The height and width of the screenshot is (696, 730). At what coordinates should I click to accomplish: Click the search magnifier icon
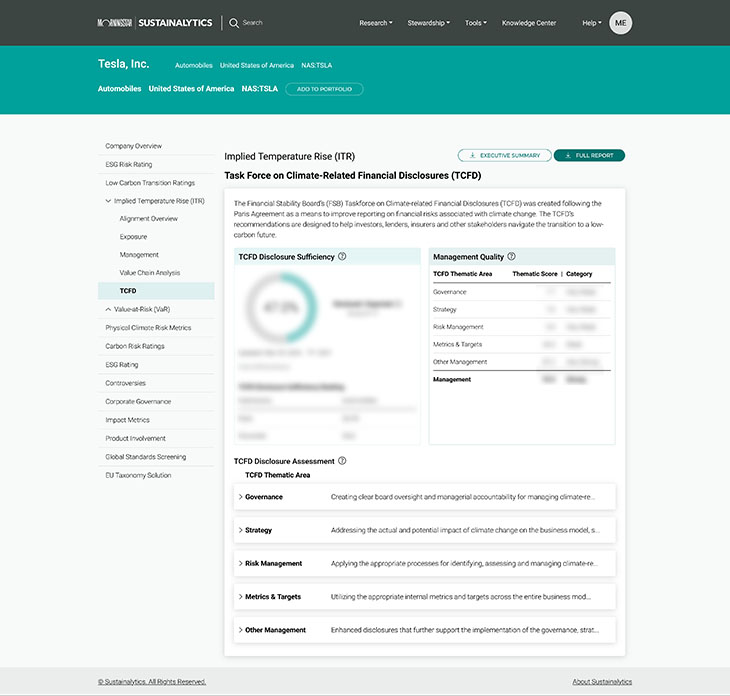point(234,22)
